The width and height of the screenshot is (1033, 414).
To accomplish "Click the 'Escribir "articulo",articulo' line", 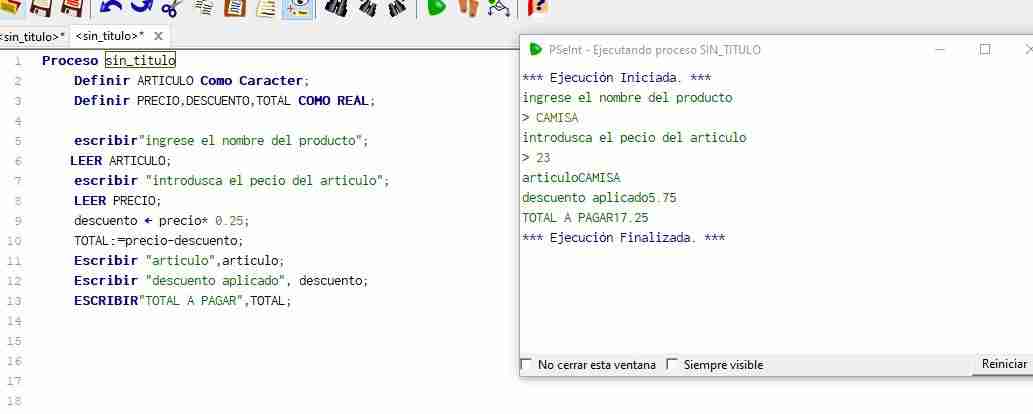I will 180,260.
